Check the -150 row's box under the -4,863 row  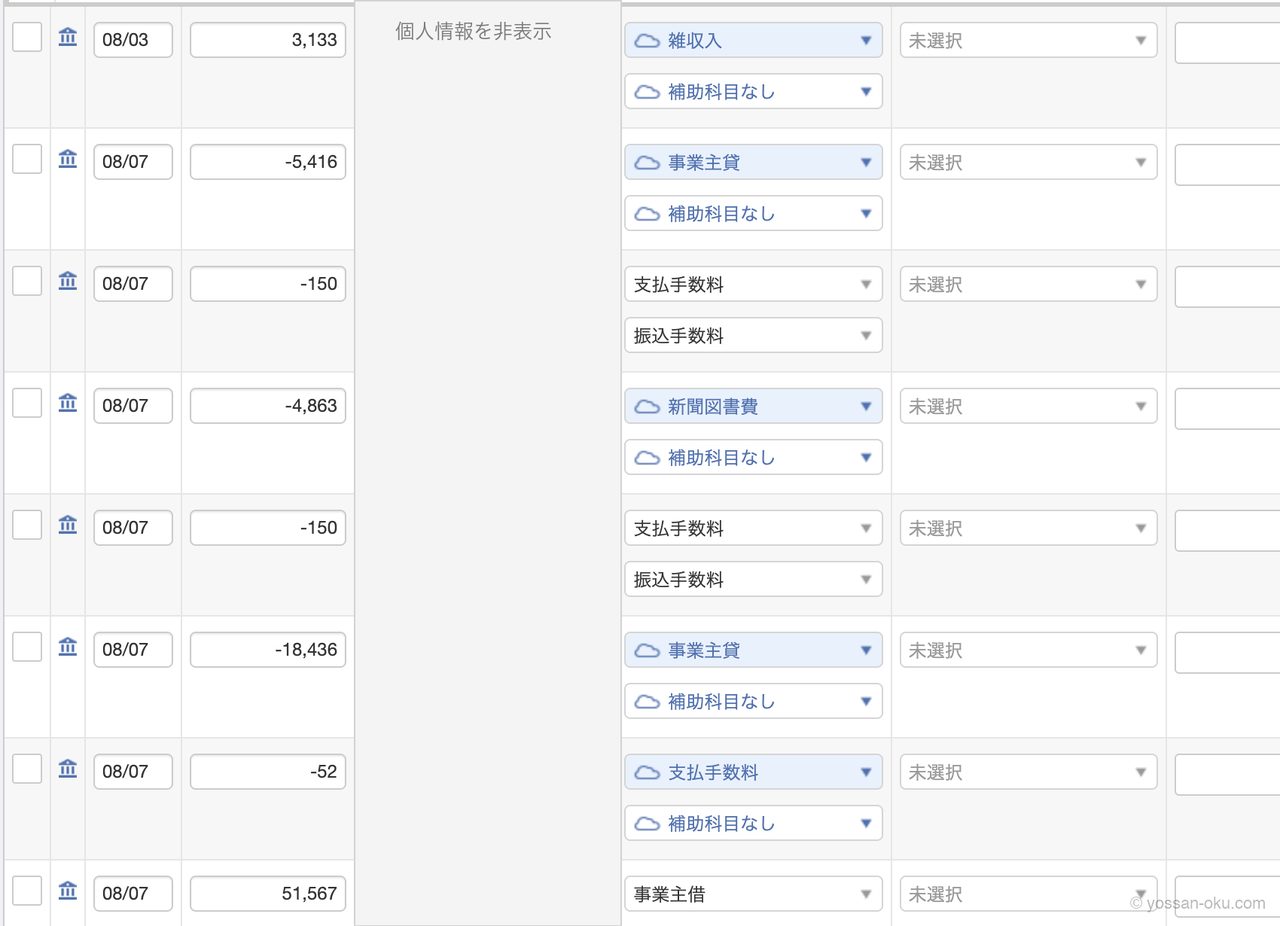pyautogui.click(x=27, y=525)
